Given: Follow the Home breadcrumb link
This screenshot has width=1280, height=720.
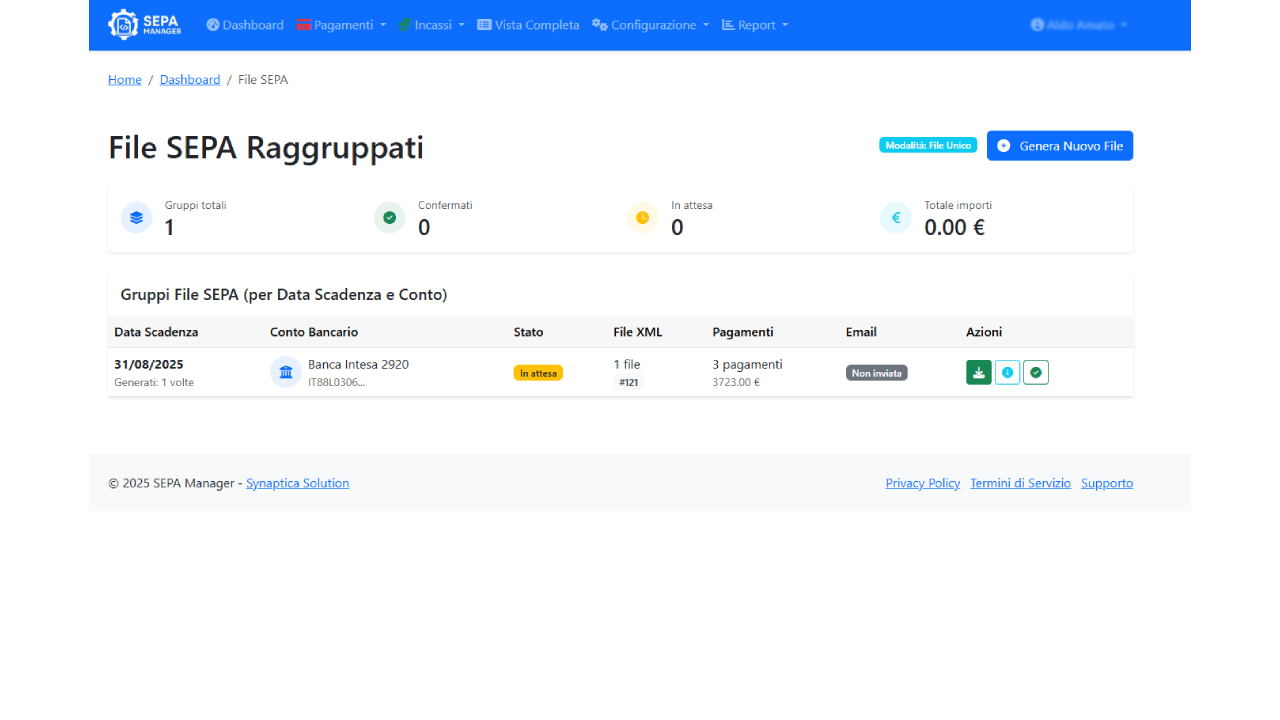Looking at the screenshot, I should [125, 80].
